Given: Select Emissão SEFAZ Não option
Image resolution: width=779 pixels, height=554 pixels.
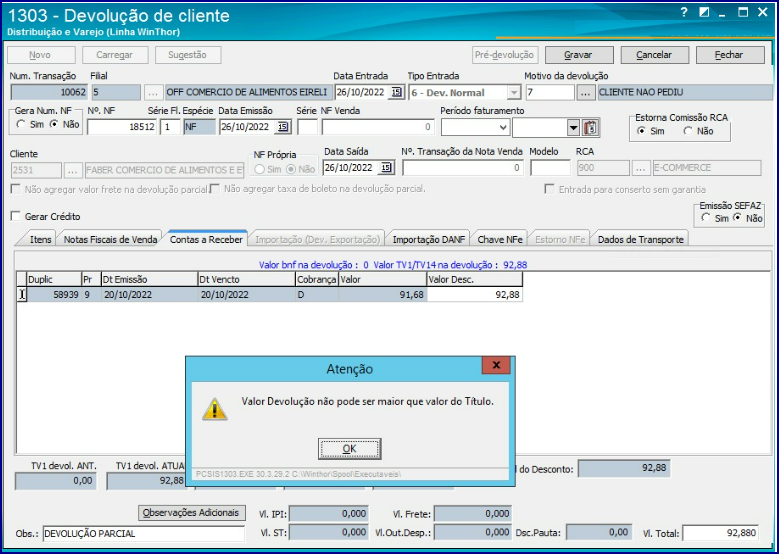Looking at the screenshot, I should [x=738, y=218].
